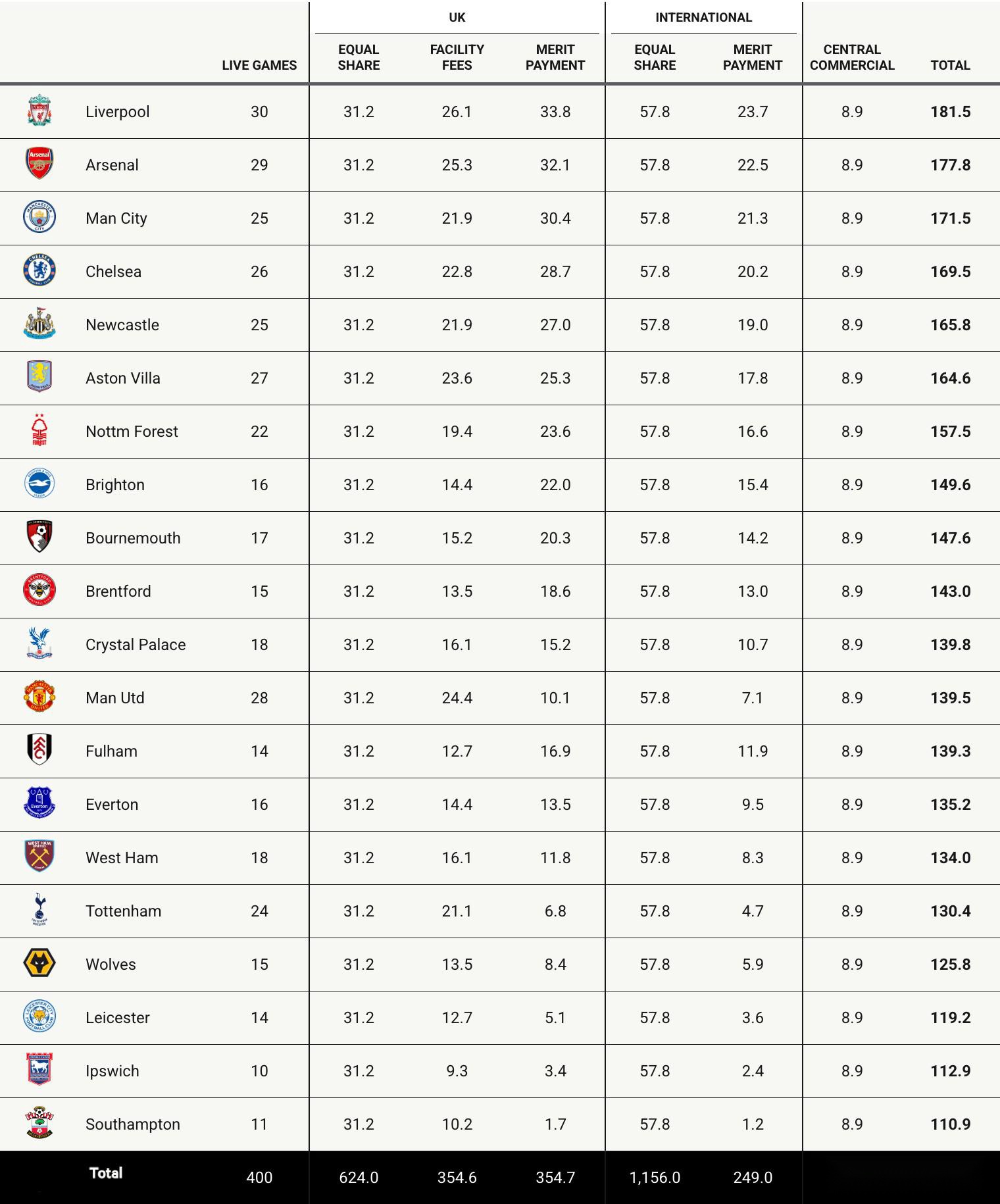The width and height of the screenshot is (1000, 1204).
Task: Click the Liverpool club crest
Action: (39, 111)
